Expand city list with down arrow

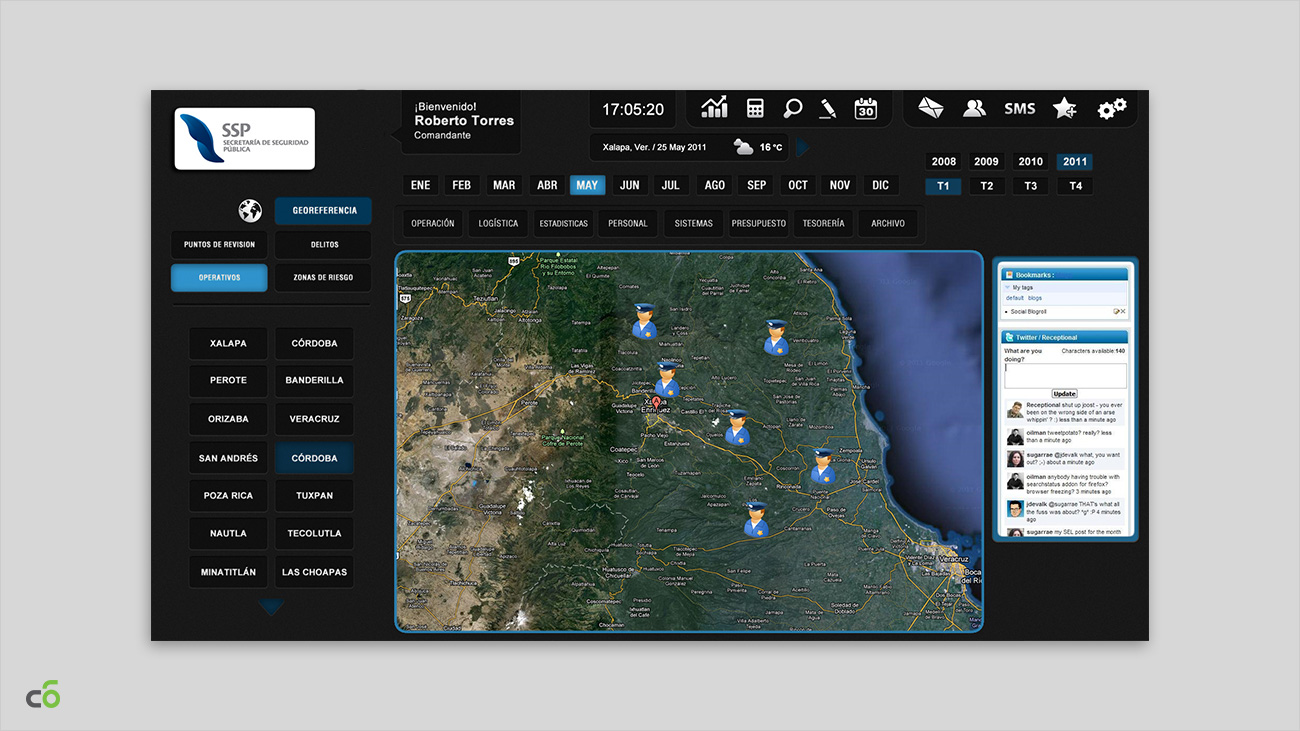(x=271, y=607)
